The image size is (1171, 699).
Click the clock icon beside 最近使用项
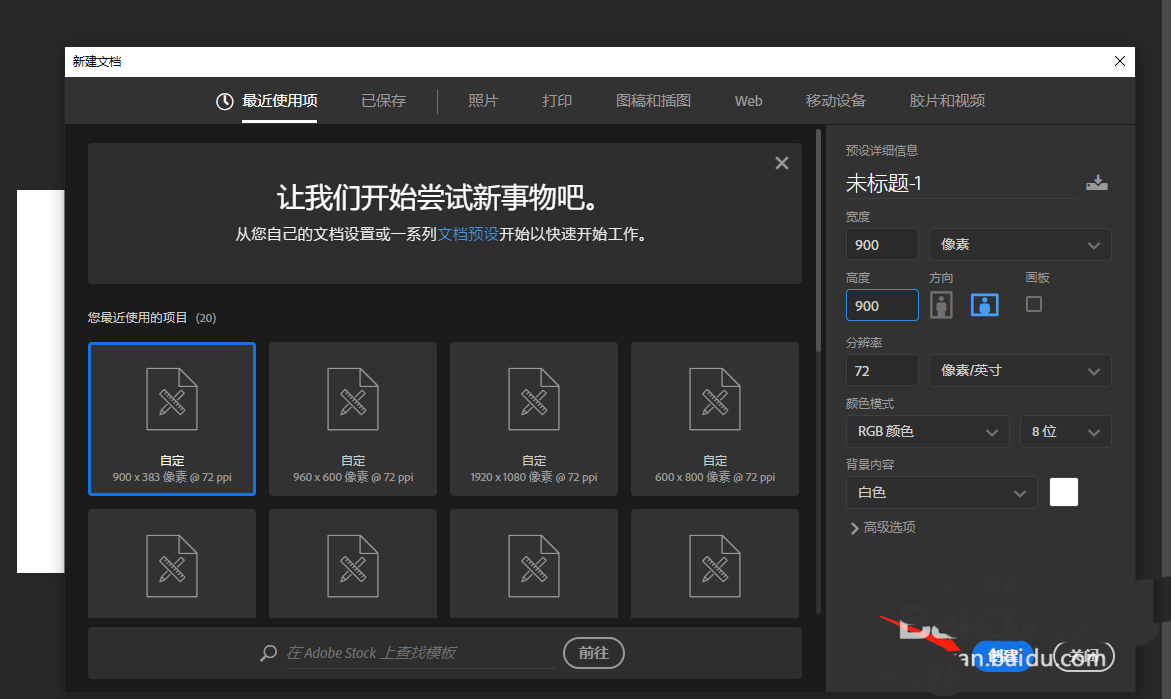(224, 100)
